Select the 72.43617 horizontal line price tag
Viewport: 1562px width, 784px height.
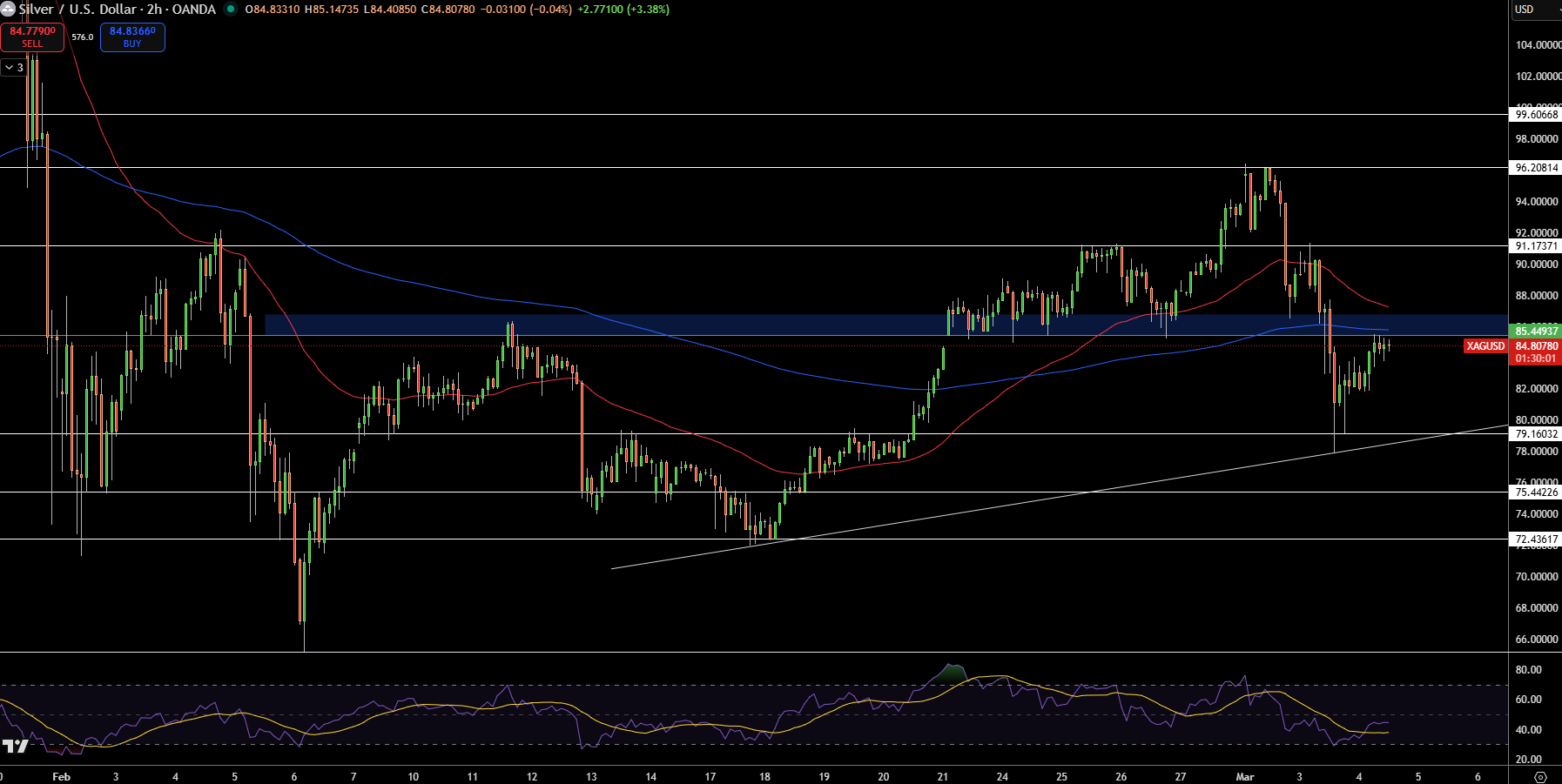(x=1536, y=539)
